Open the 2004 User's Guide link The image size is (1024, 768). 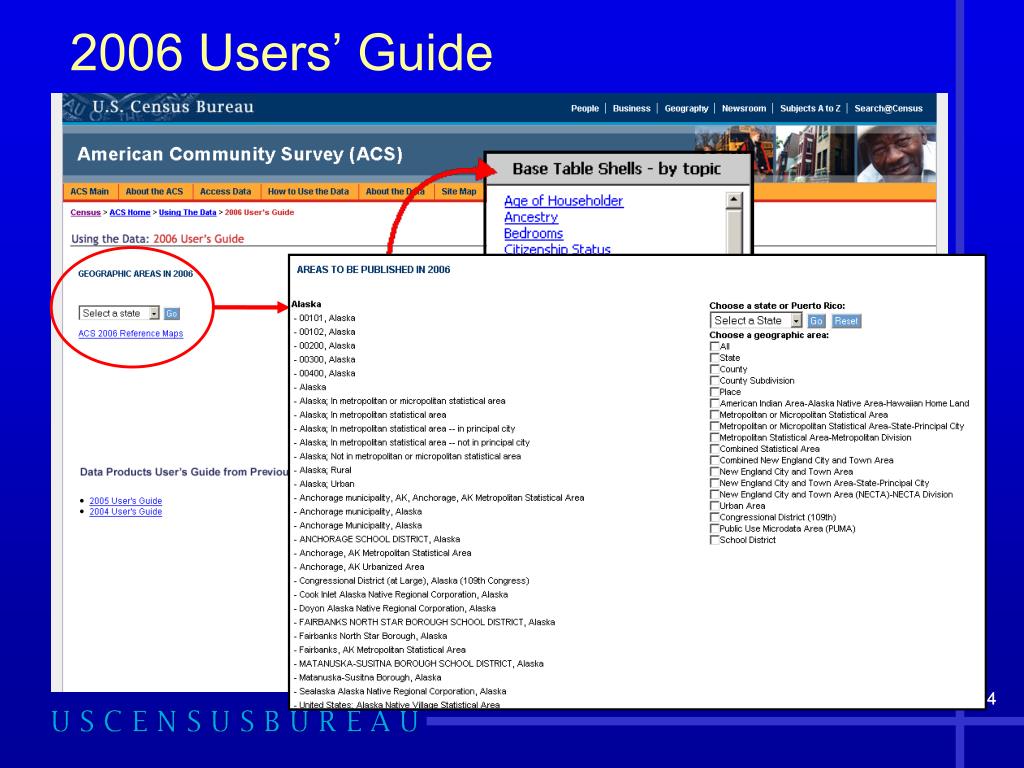click(x=125, y=512)
